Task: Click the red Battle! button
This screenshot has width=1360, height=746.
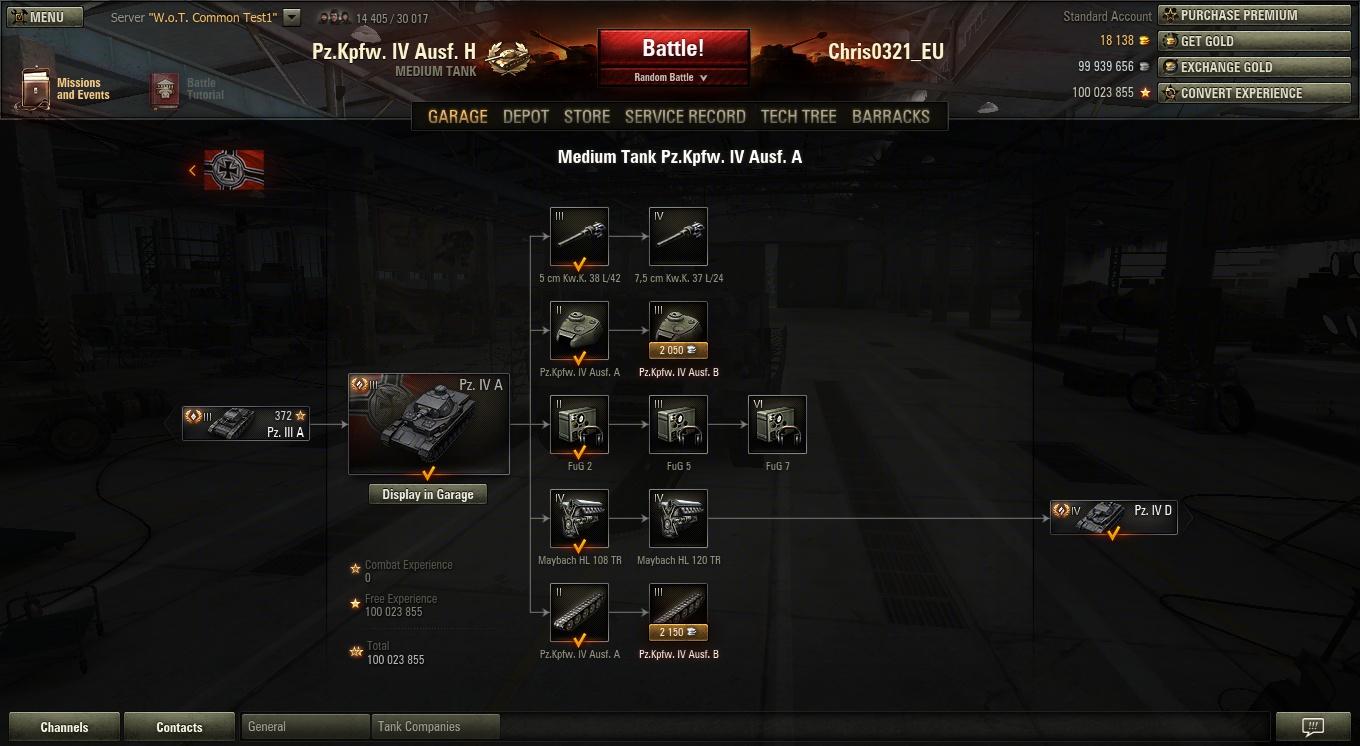Action: pyautogui.click(x=673, y=49)
